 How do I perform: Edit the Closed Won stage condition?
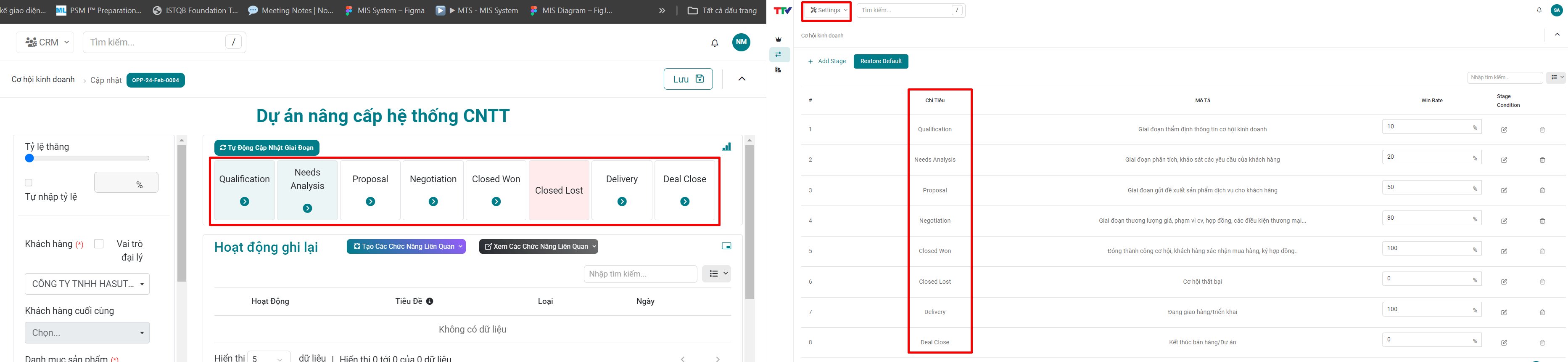tap(1504, 252)
